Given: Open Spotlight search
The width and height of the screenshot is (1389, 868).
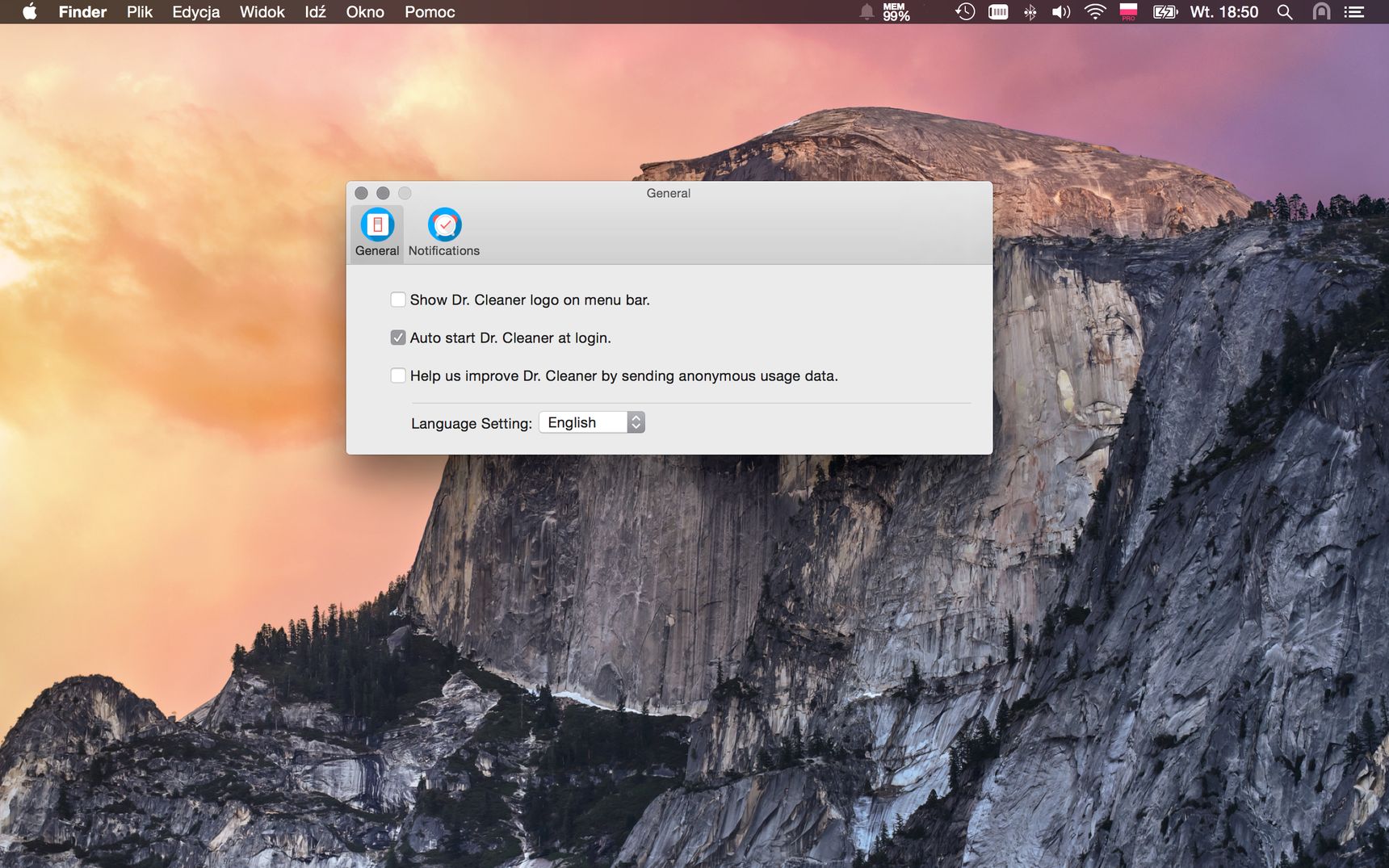Looking at the screenshot, I should click(x=1285, y=11).
